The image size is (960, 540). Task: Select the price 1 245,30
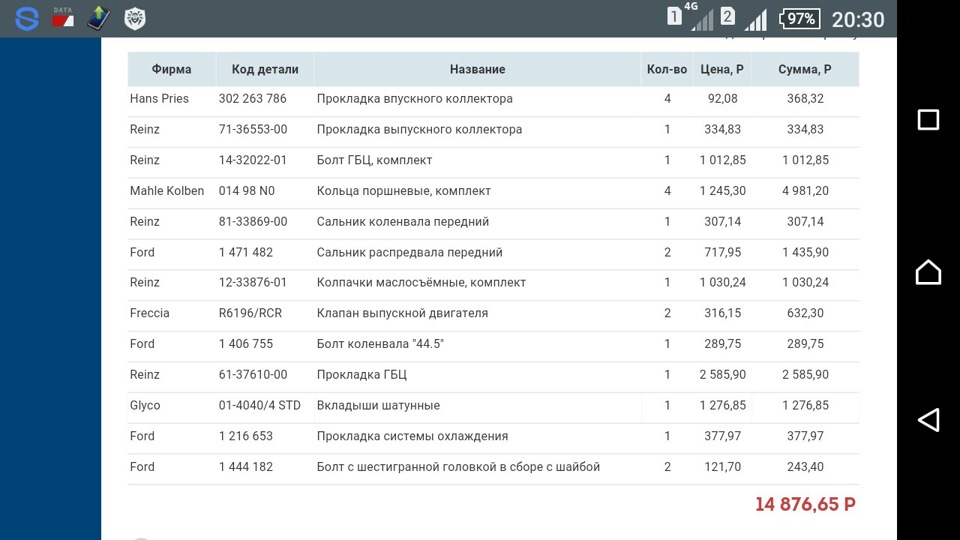tap(722, 190)
